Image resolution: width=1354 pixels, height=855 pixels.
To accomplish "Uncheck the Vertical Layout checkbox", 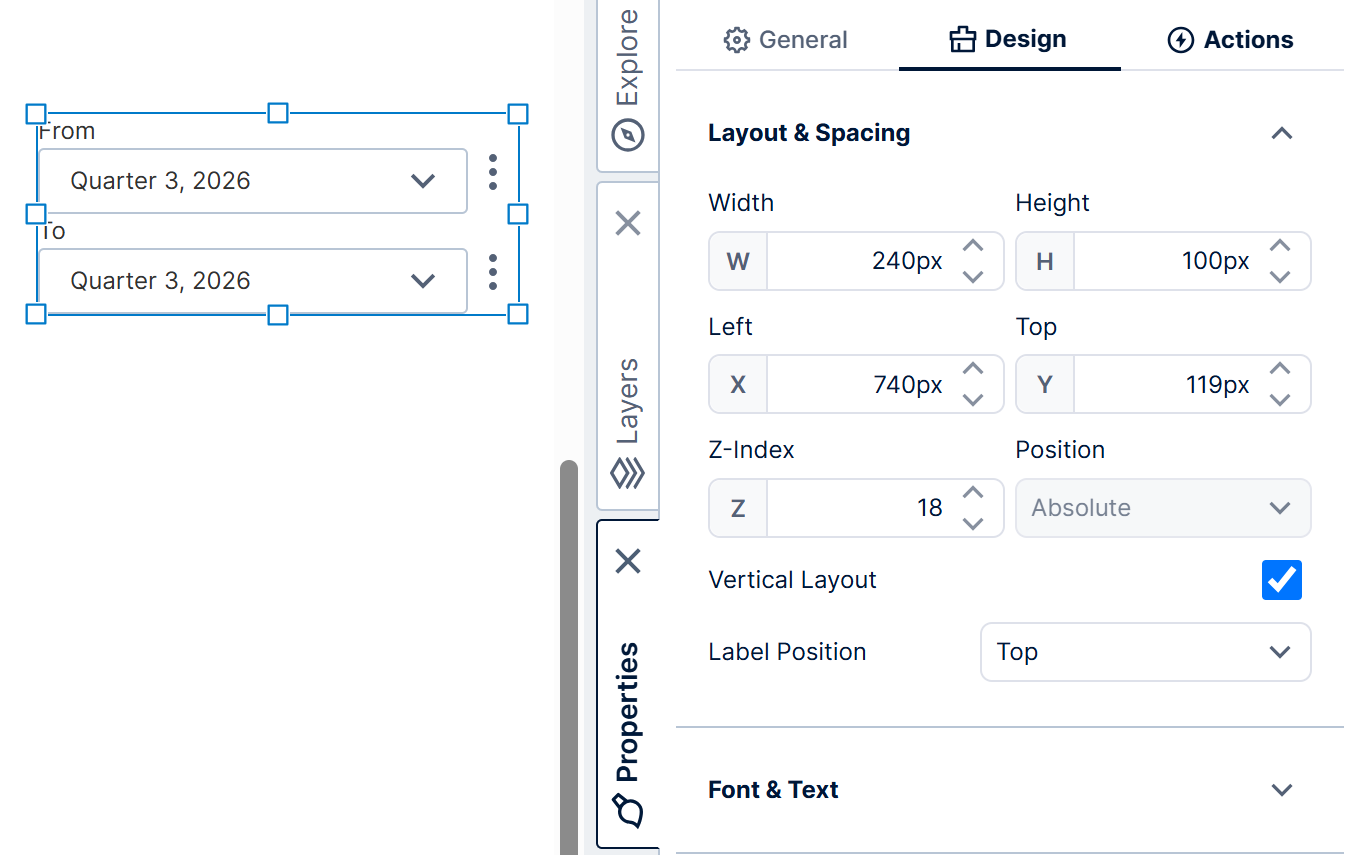I will click(x=1281, y=580).
